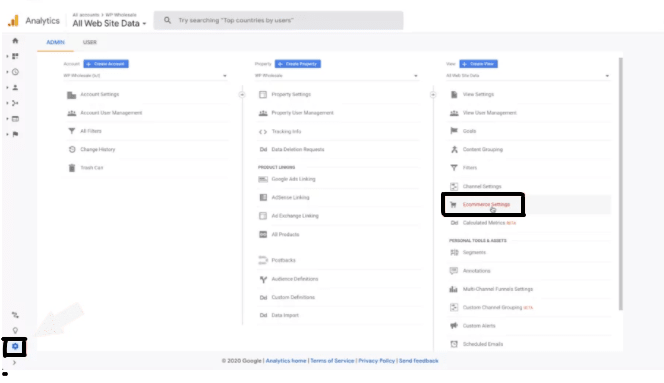
Task: Open Postbacks
Action: click(283, 260)
